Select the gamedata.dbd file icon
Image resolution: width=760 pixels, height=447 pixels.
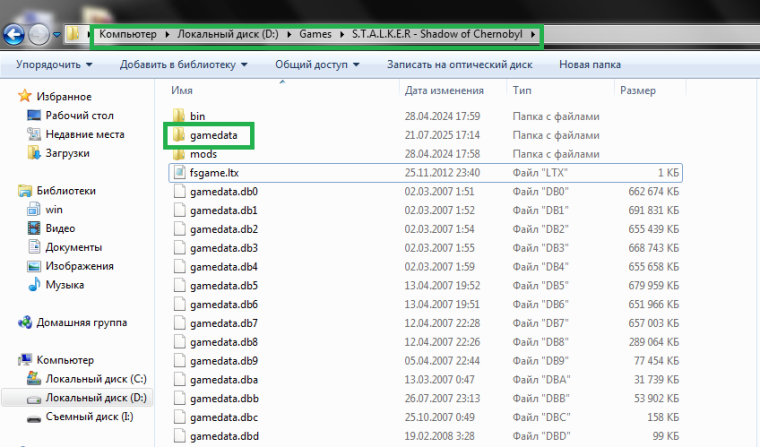[x=179, y=436]
